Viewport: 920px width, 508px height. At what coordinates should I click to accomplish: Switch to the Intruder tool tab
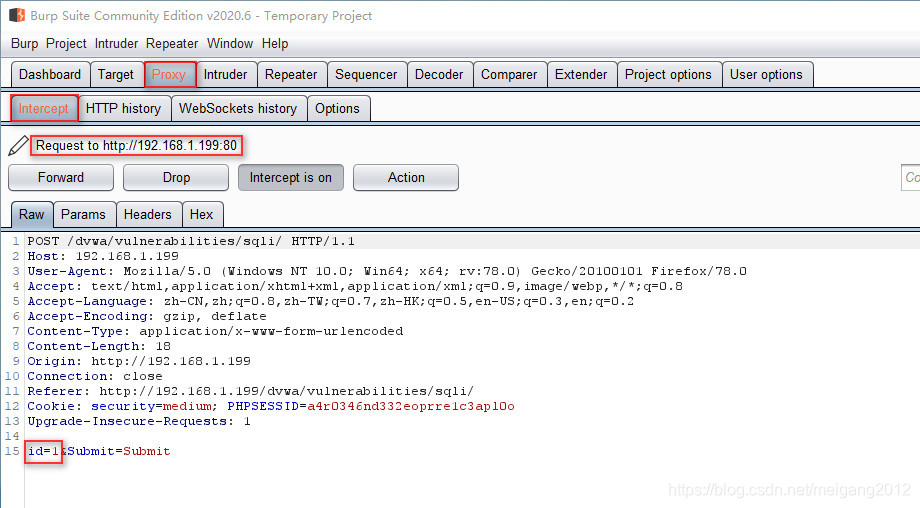(226, 74)
